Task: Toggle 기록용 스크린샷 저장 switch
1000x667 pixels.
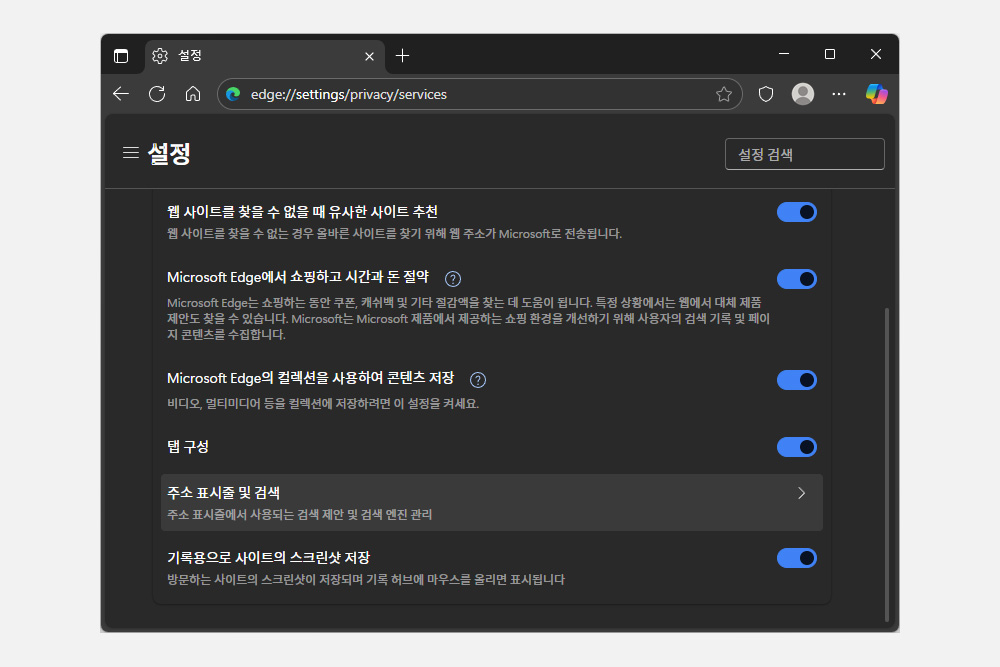Action: (x=797, y=558)
